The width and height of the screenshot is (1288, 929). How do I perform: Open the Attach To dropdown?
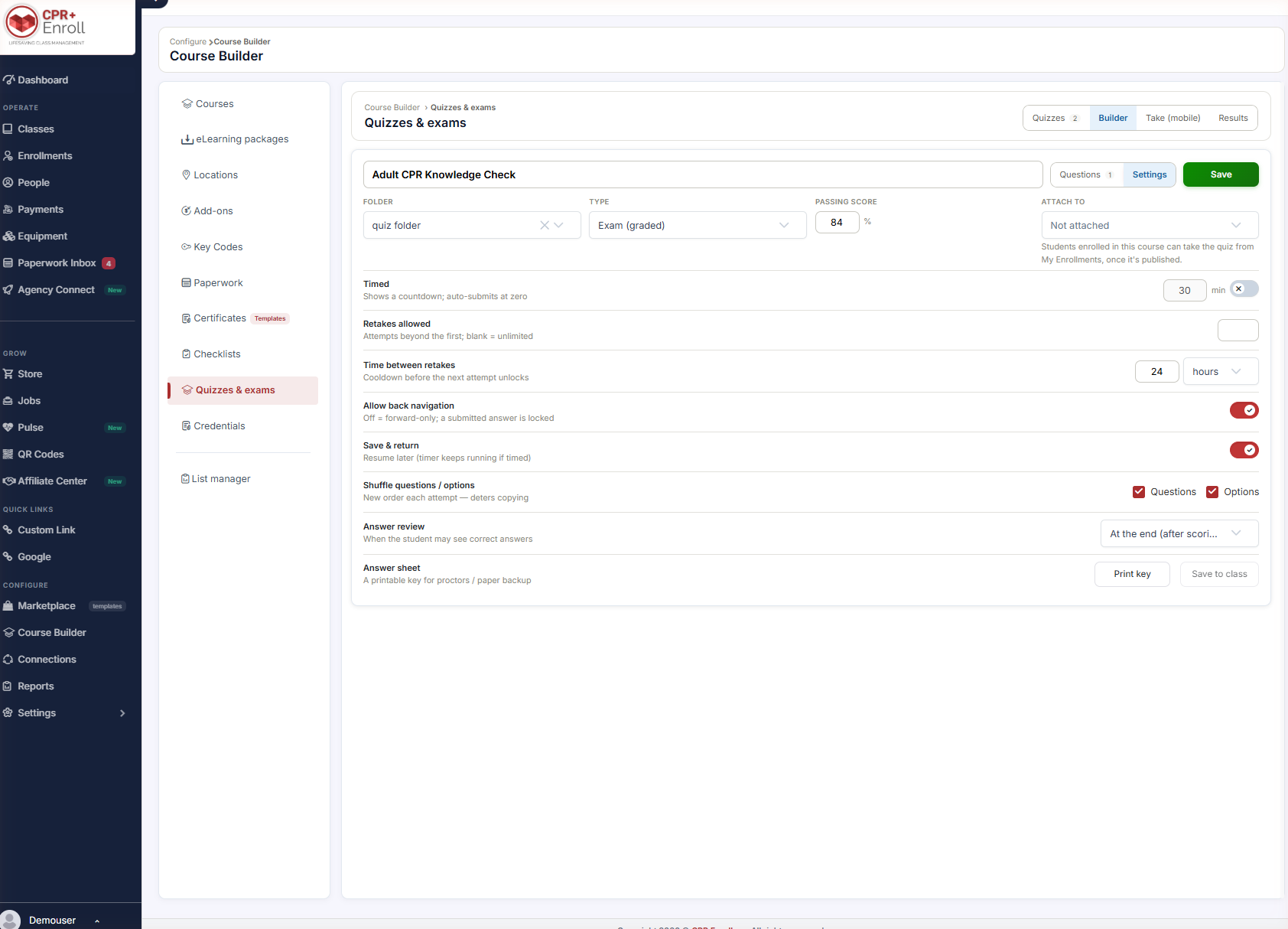pyautogui.click(x=1150, y=225)
